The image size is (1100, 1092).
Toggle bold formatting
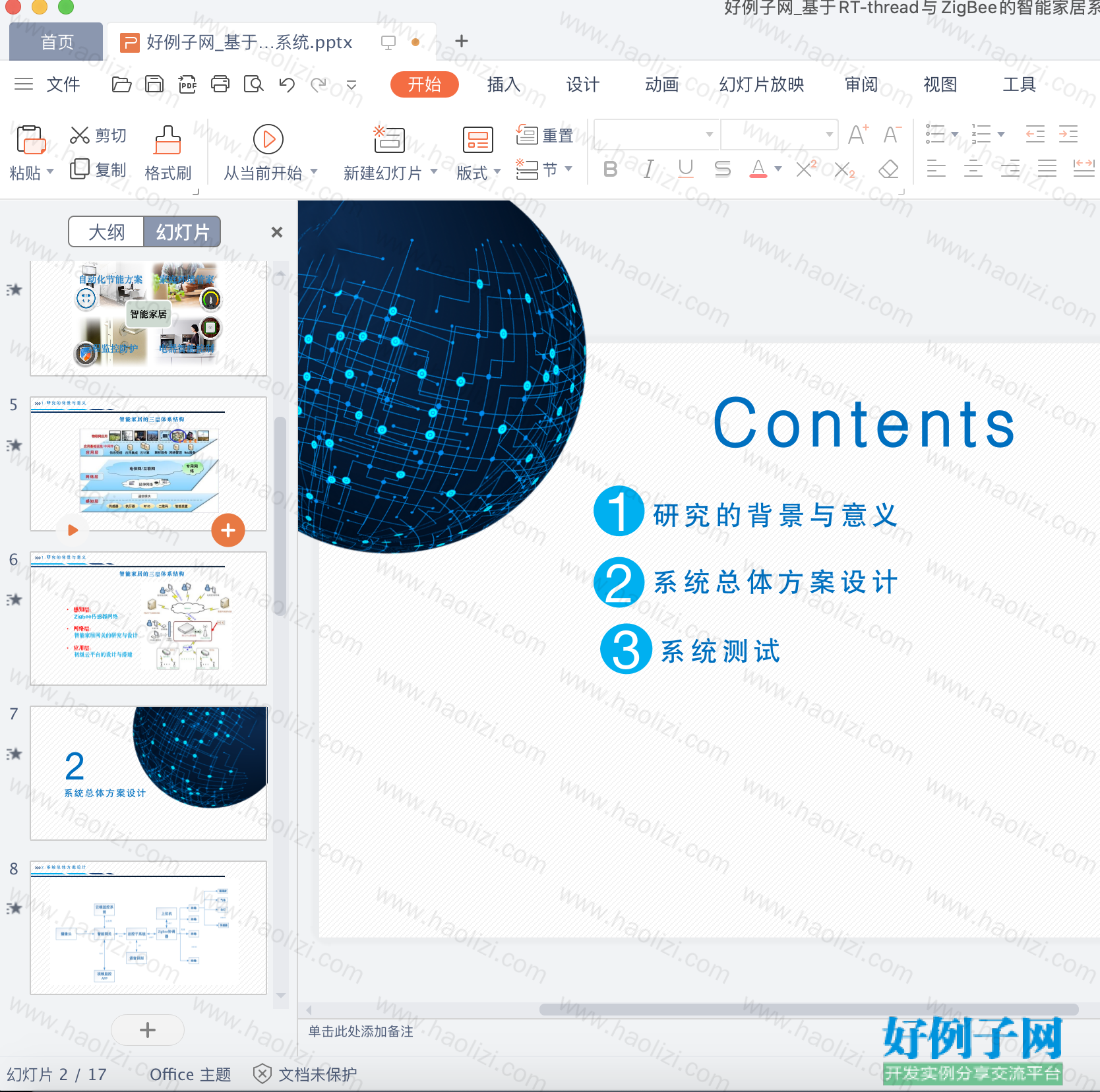click(x=611, y=169)
